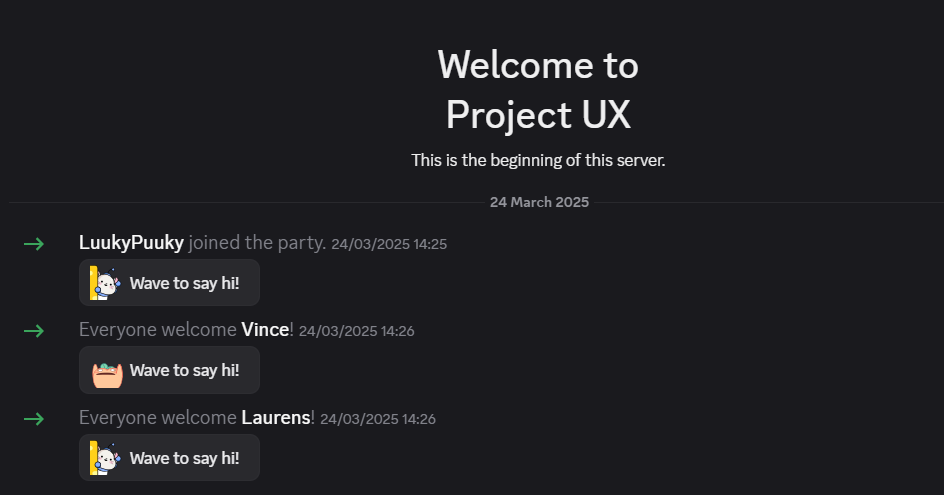Click the hand sticker under Vince's welcome message
The width and height of the screenshot is (944, 495).
[106, 371]
